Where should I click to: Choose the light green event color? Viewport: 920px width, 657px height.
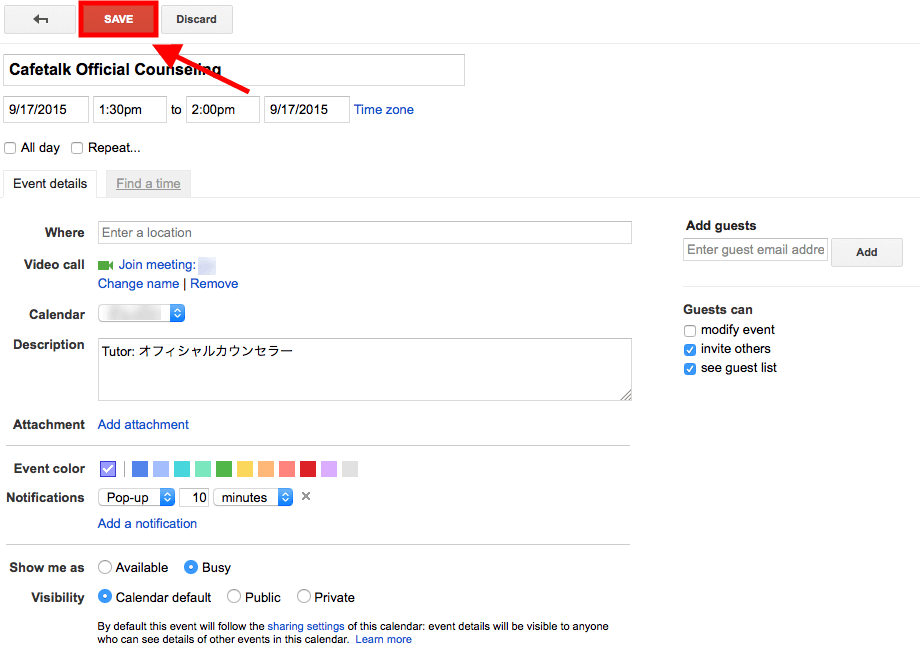203,469
